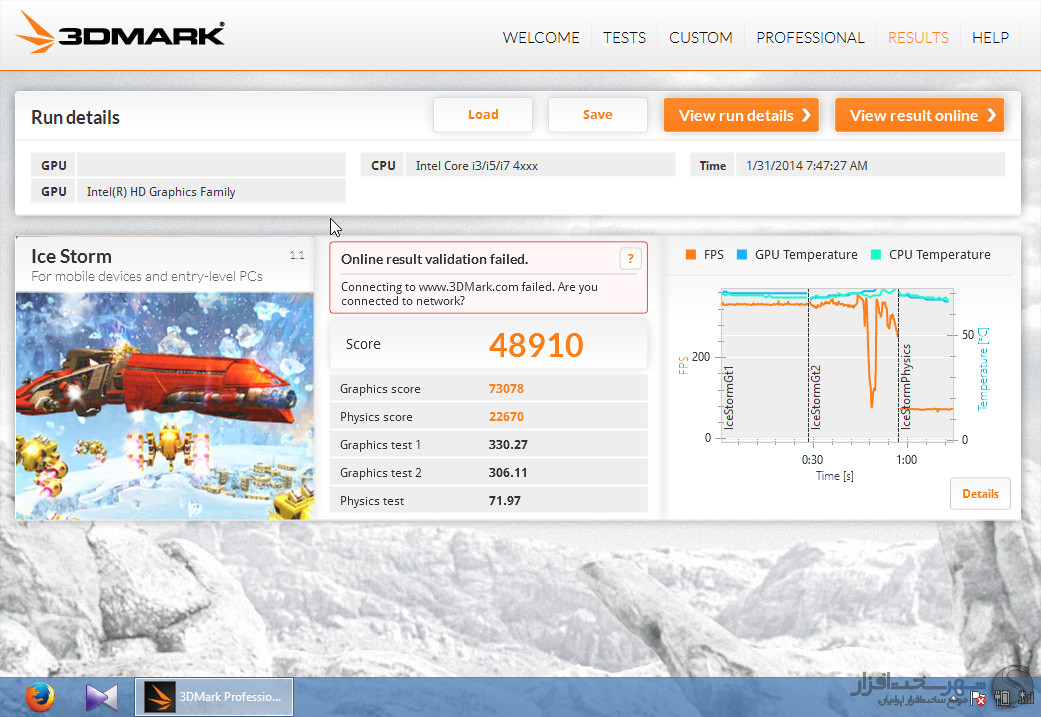This screenshot has height=717, width=1041.
Task: Click the network signal tray icon
Action: point(1024,698)
